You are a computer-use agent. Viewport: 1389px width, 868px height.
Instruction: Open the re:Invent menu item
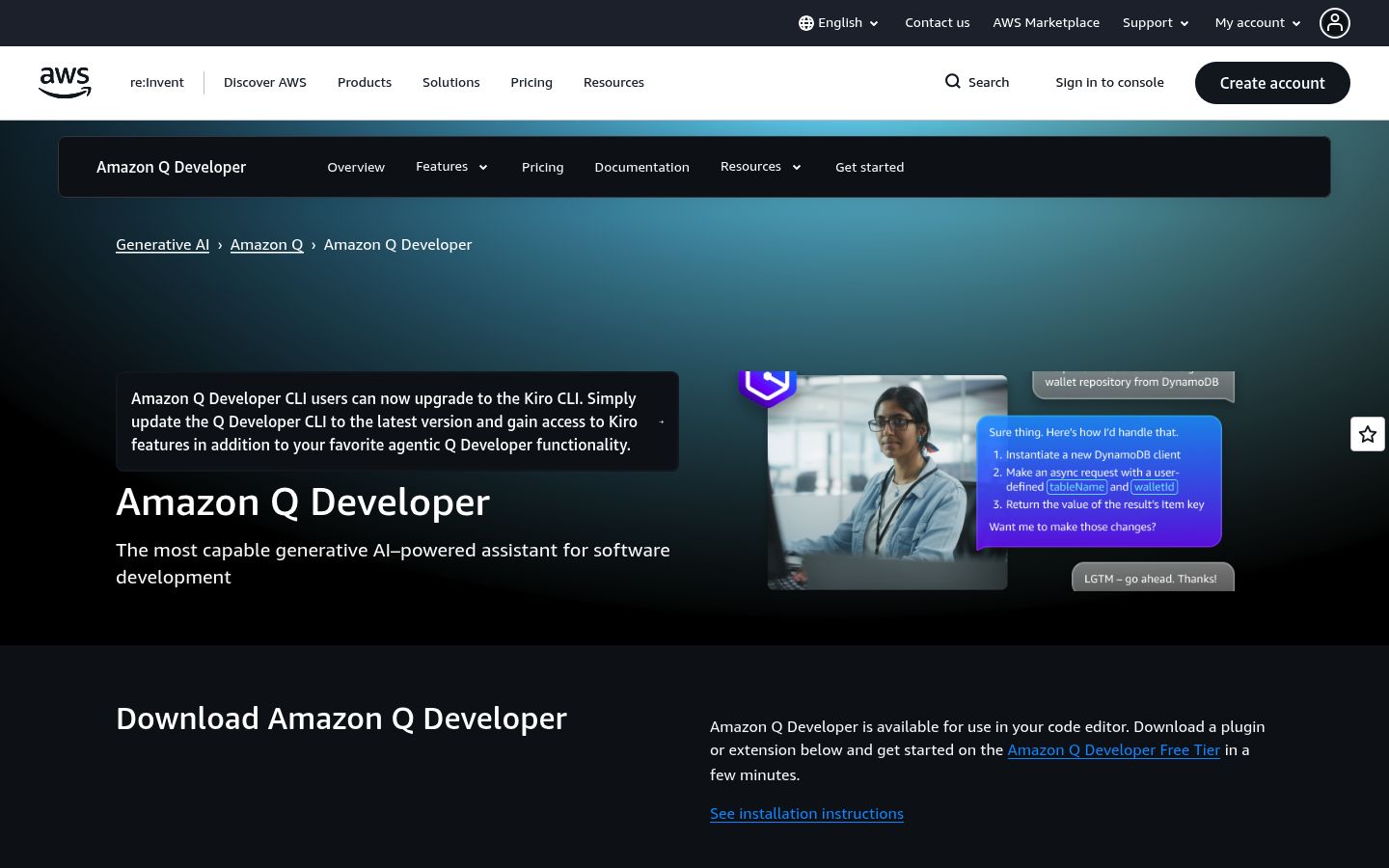coord(157,83)
